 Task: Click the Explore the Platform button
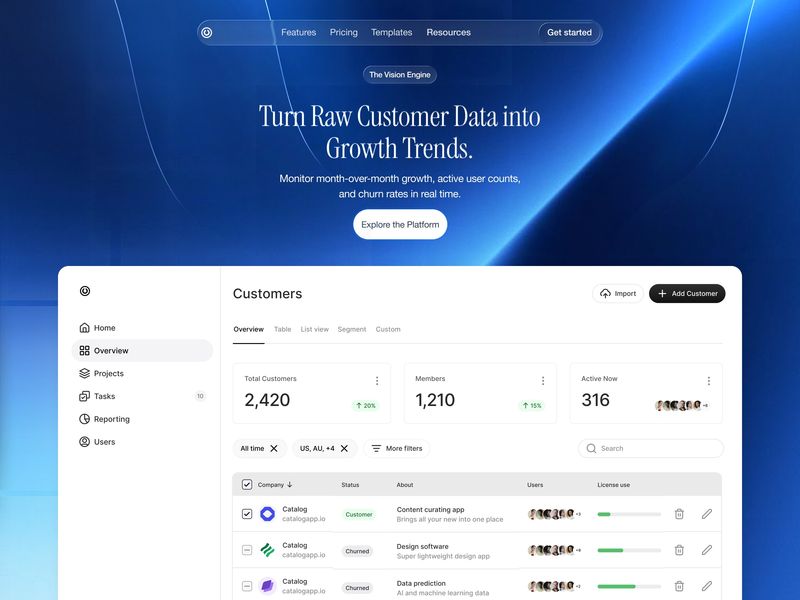coord(400,224)
